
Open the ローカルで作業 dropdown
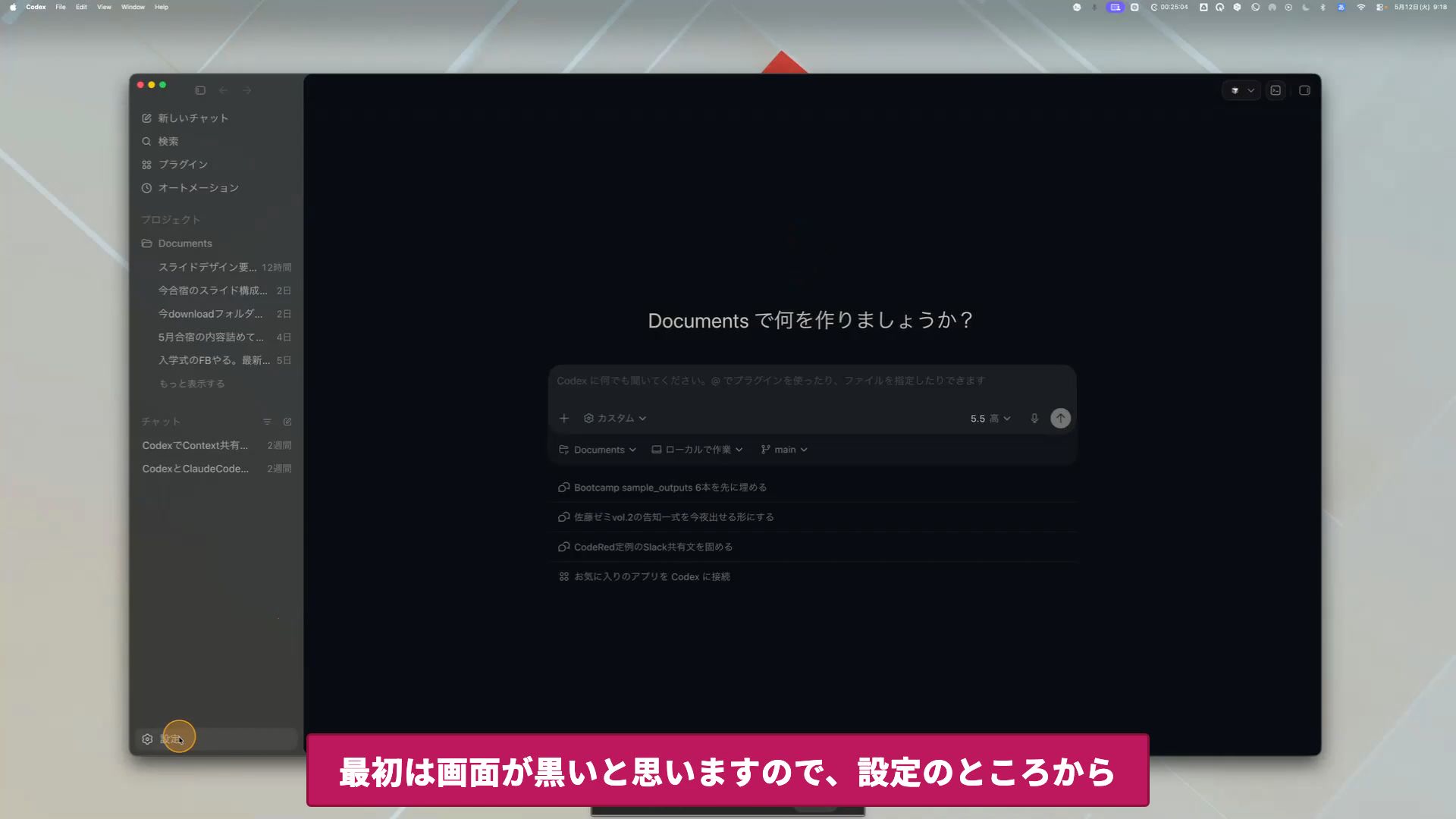coord(698,450)
